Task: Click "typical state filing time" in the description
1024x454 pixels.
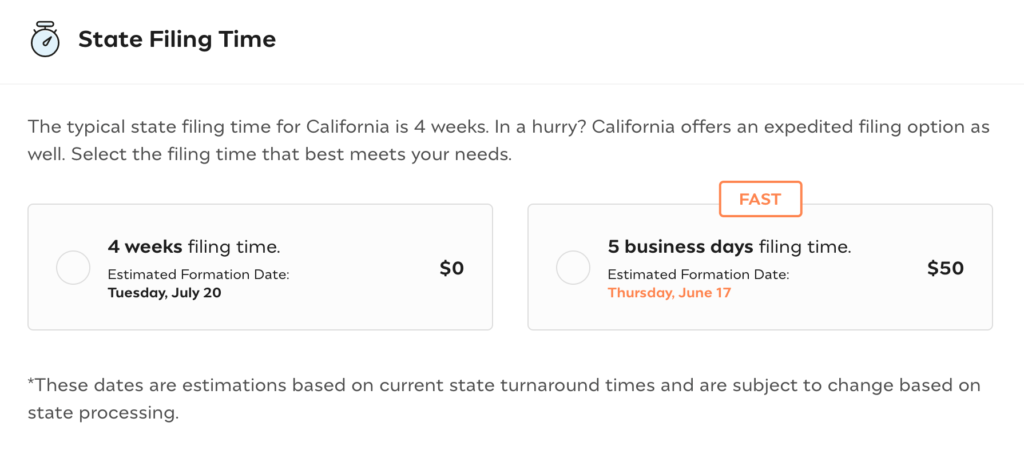Action: (163, 127)
